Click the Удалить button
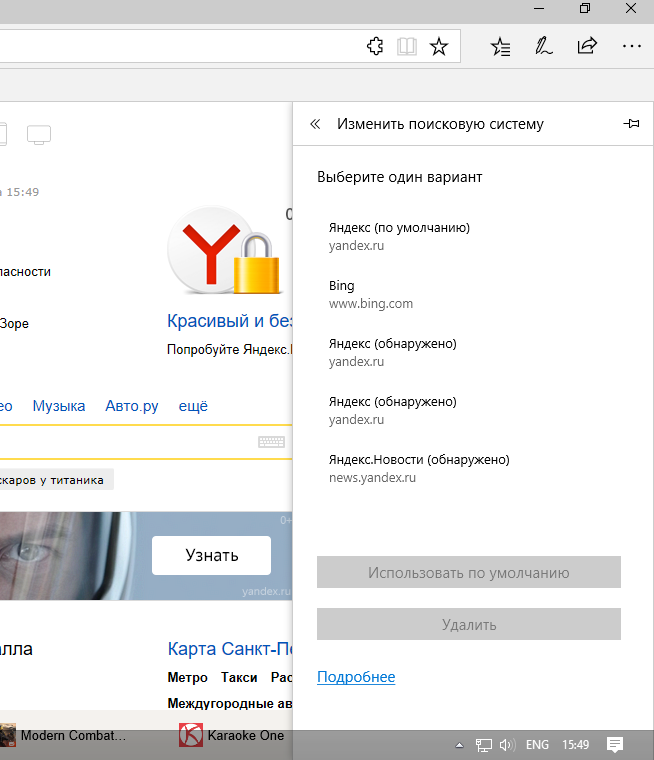Image resolution: width=654 pixels, height=760 pixels. [469, 624]
